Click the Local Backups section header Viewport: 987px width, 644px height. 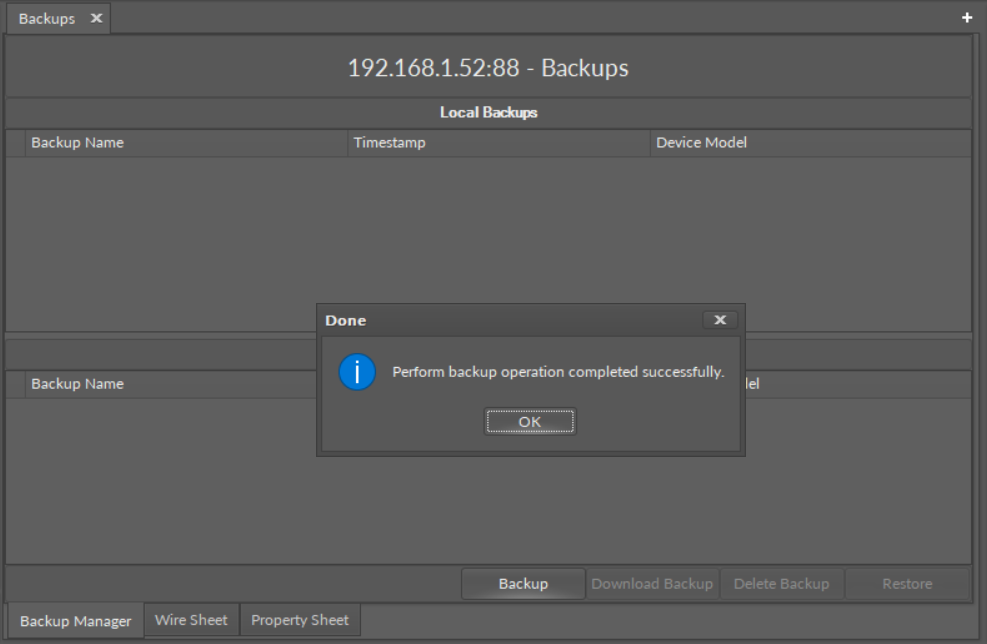coord(488,113)
